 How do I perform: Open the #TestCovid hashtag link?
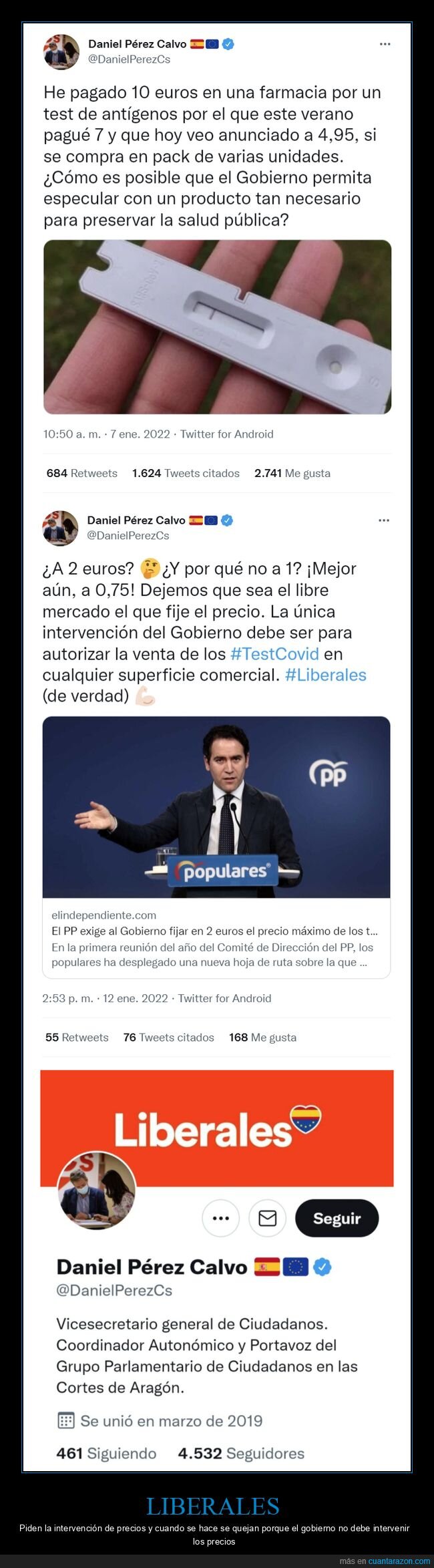(274, 653)
